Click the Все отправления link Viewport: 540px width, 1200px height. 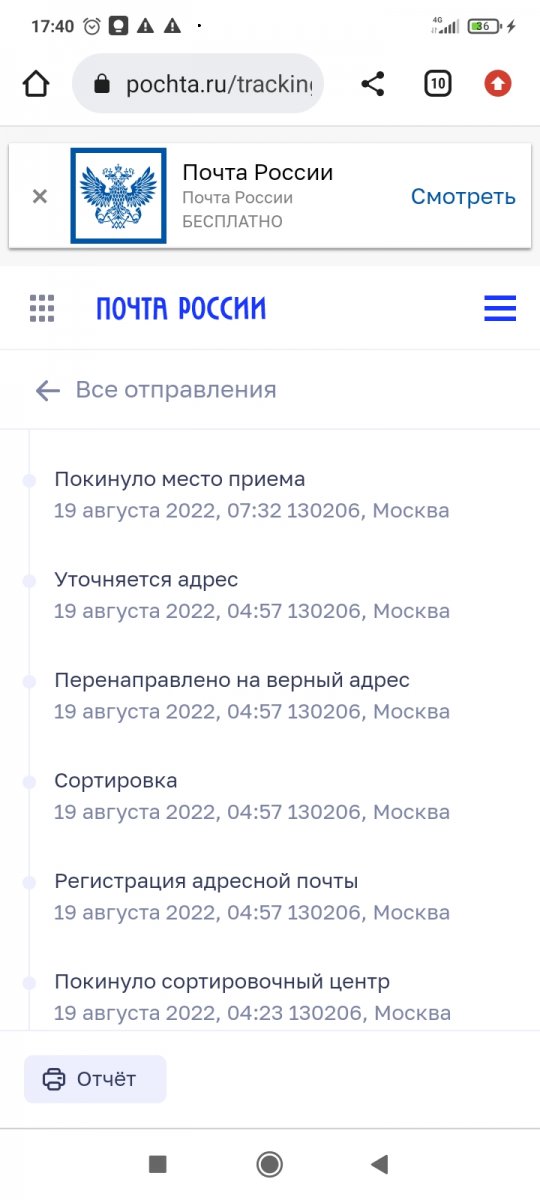[176, 390]
